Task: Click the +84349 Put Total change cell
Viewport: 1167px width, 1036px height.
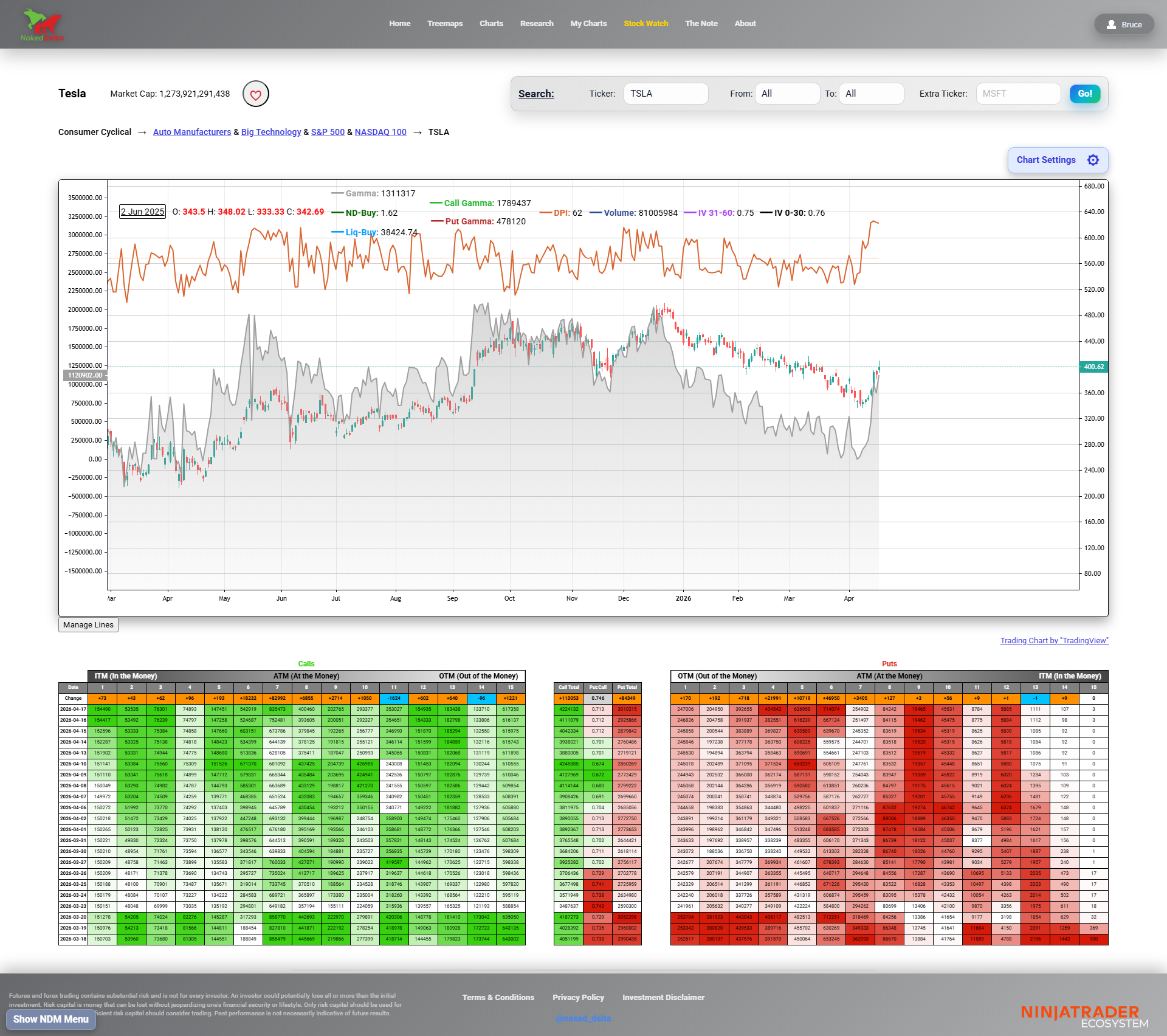Action: coord(627,698)
